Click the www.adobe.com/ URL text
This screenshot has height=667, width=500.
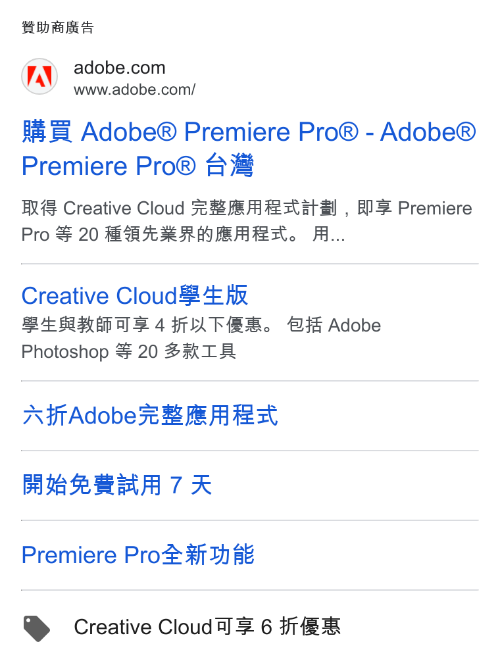tap(134, 90)
